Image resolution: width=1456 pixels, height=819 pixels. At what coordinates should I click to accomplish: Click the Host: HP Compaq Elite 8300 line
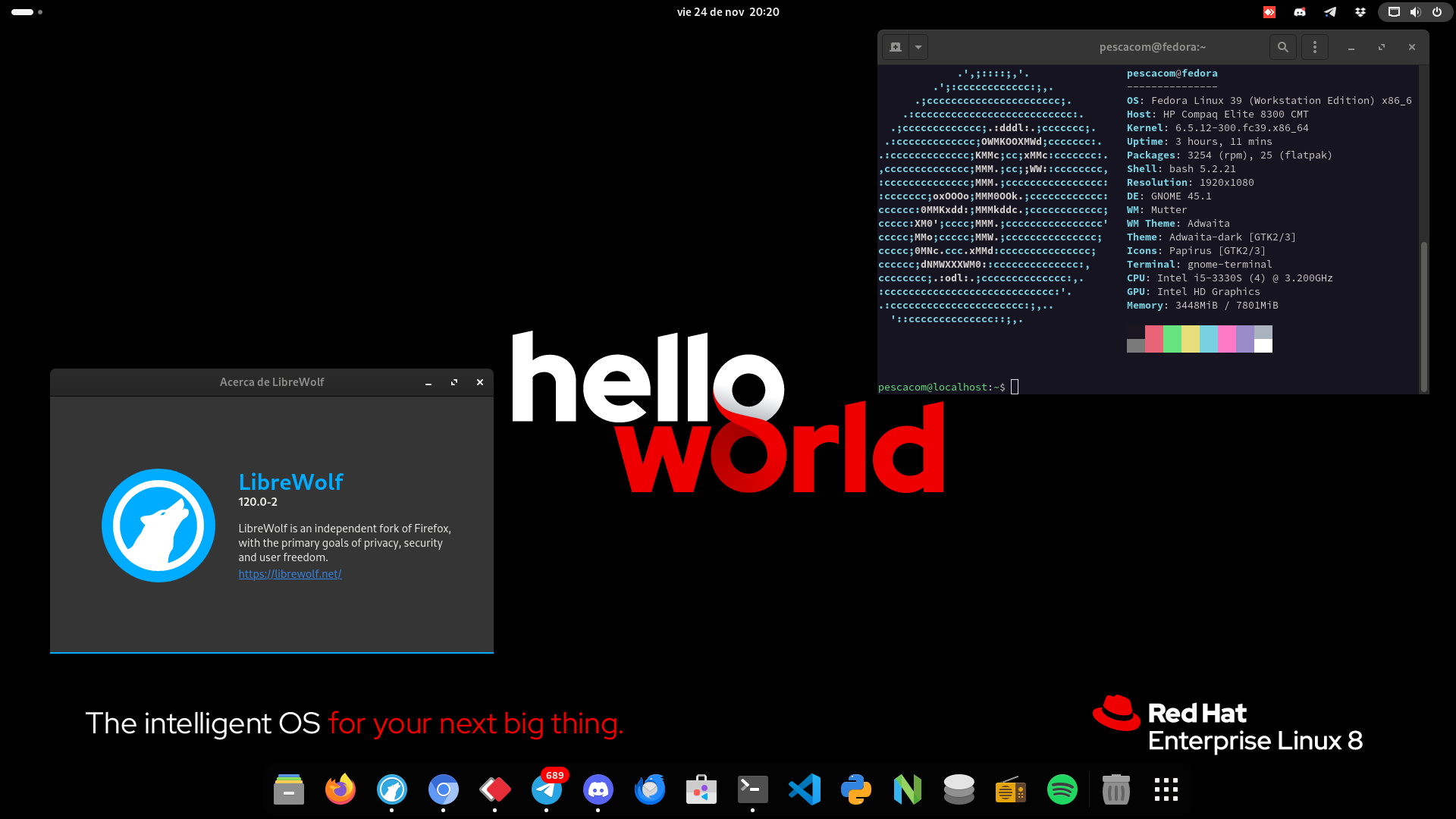pyautogui.click(x=1217, y=115)
